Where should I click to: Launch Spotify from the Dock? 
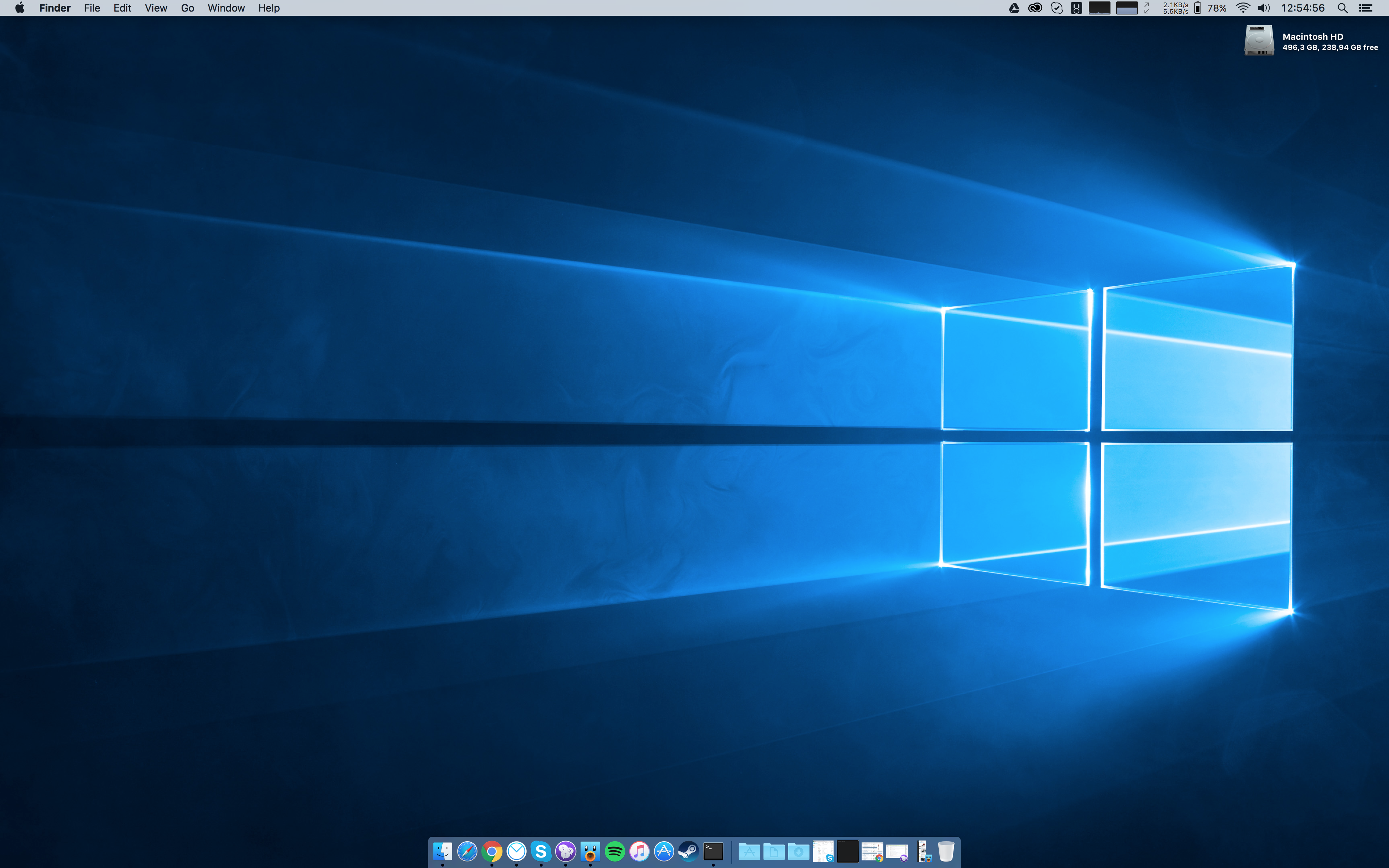click(615, 851)
